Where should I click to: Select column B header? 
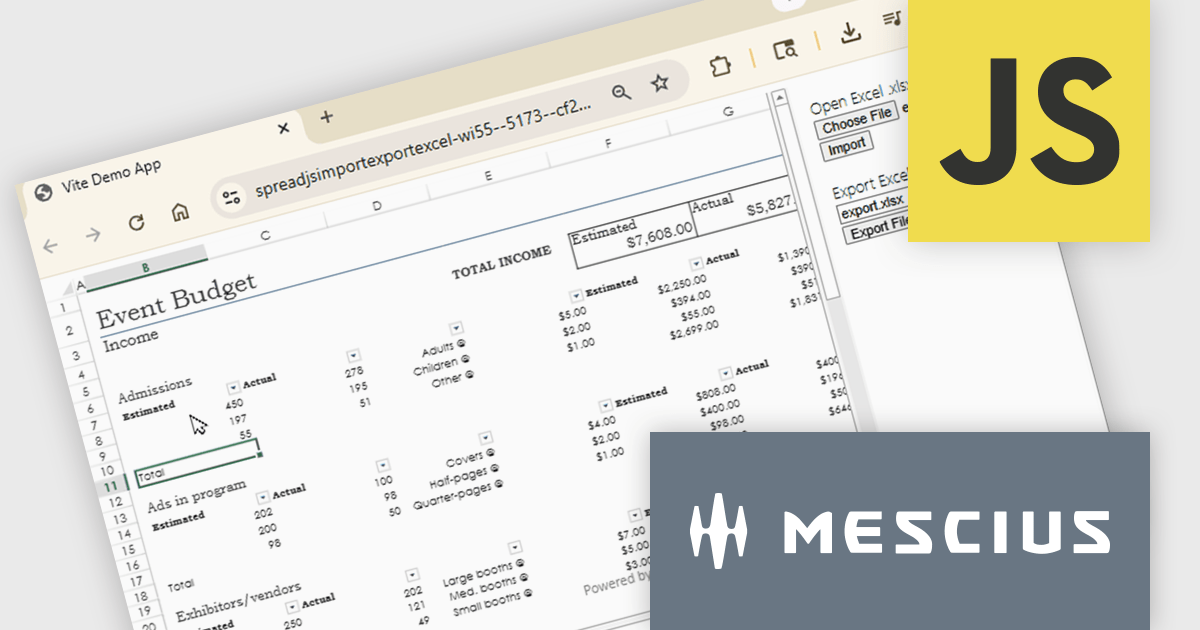tap(146, 267)
